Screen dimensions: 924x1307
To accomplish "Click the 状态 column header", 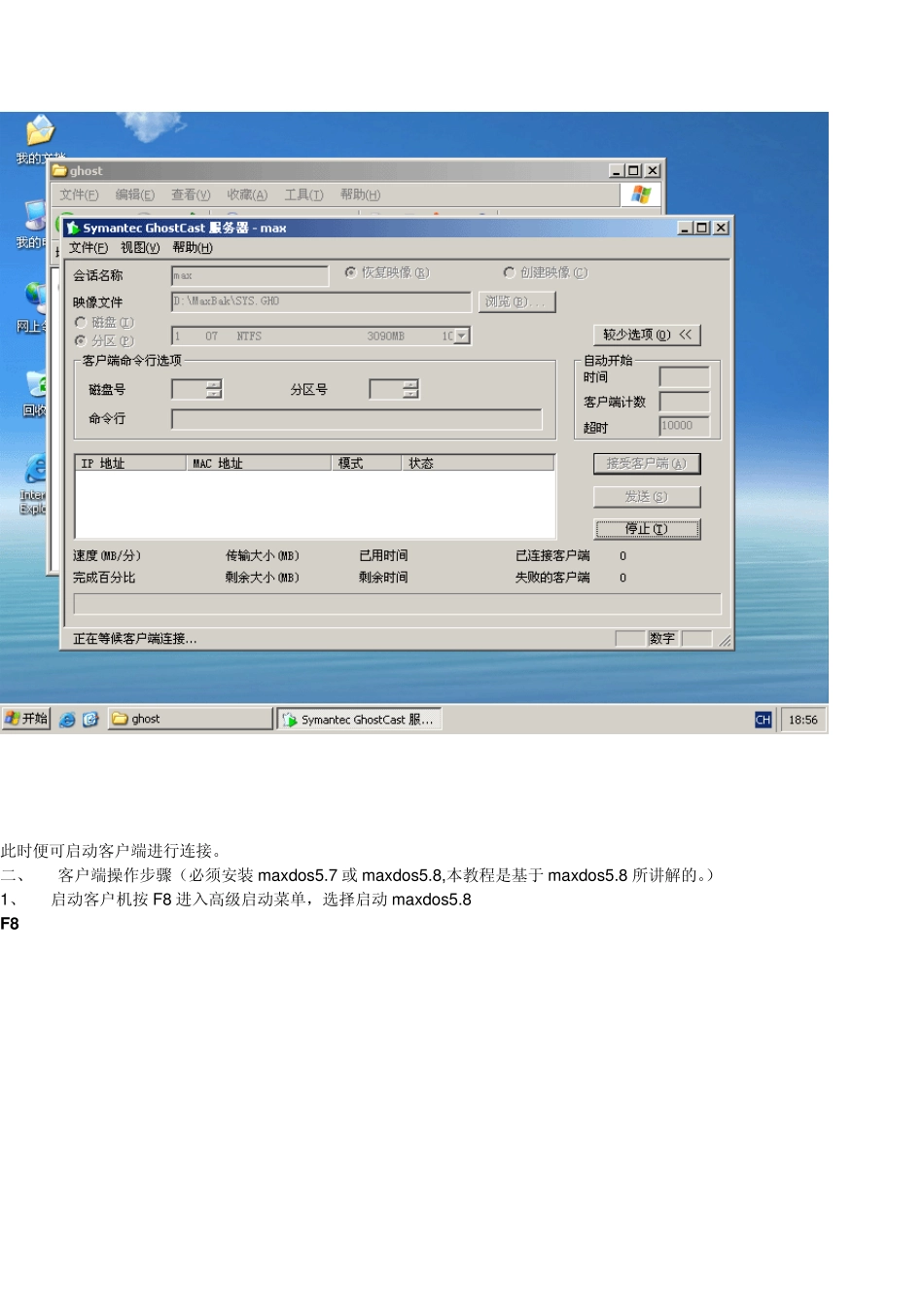I will (479, 463).
